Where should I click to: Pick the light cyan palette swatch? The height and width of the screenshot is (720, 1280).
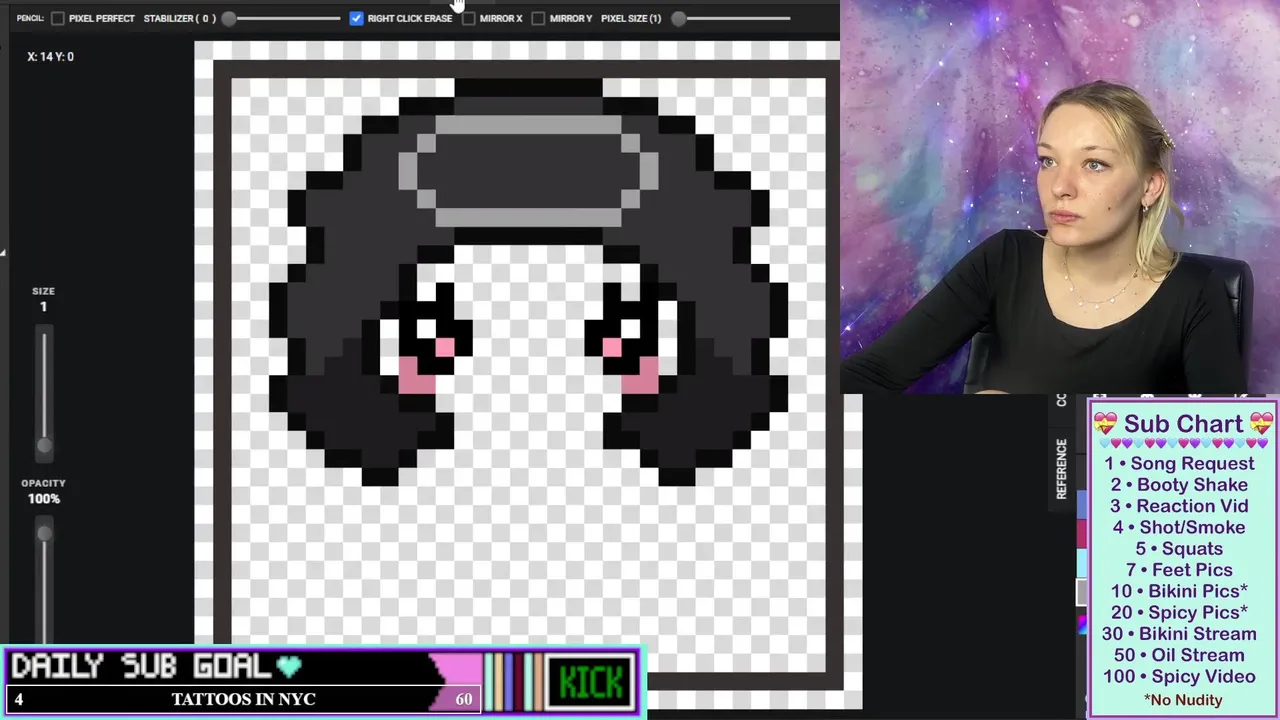1082,563
